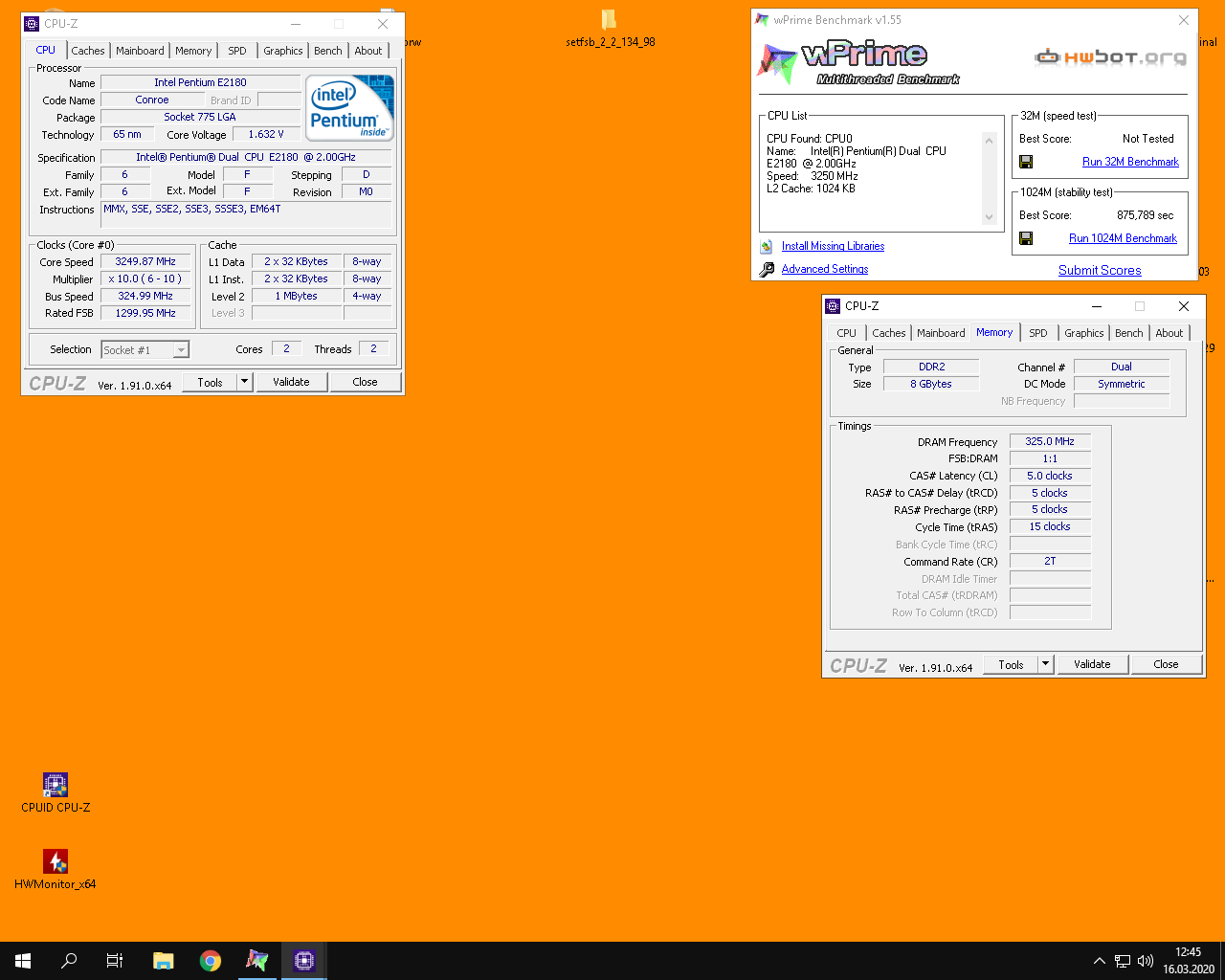Open Graphics tab in Memory window

click(1084, 333)
